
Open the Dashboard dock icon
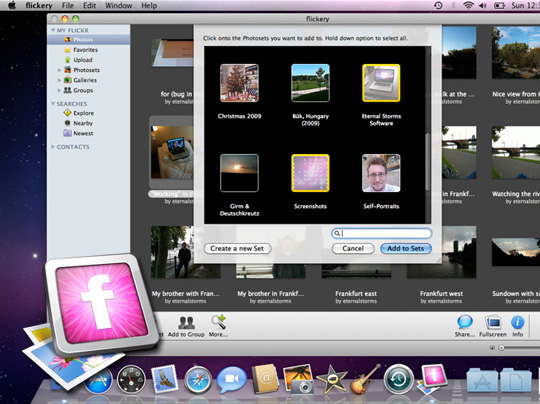[131, 380]
